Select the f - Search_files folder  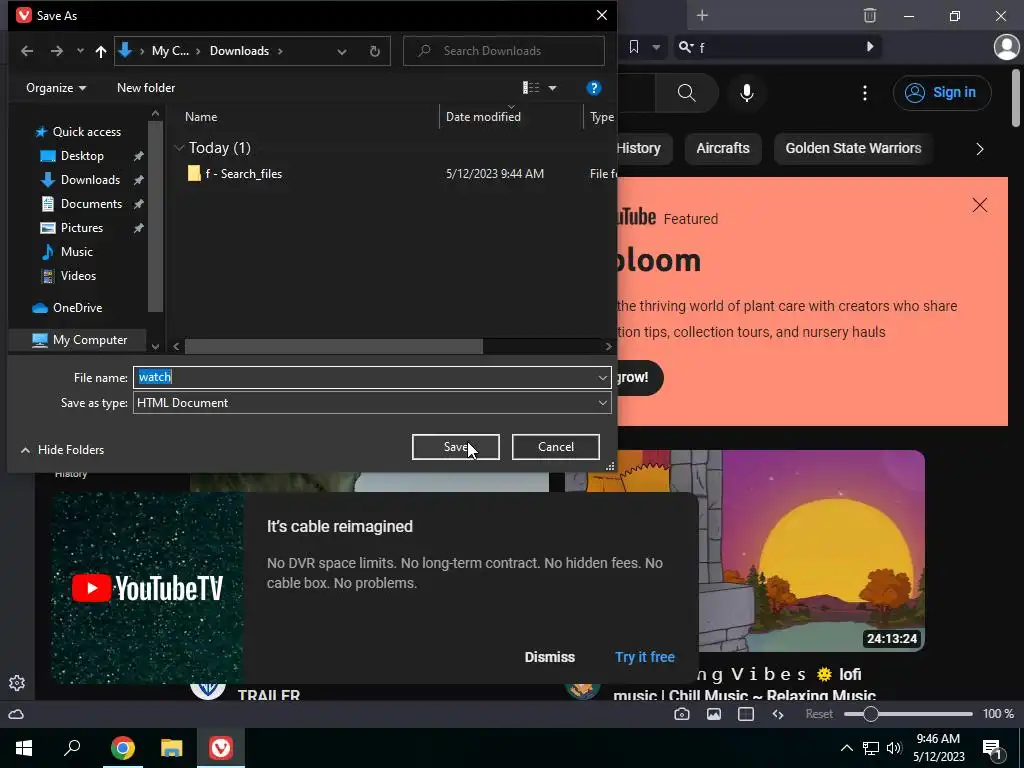(x=244, y=174)
